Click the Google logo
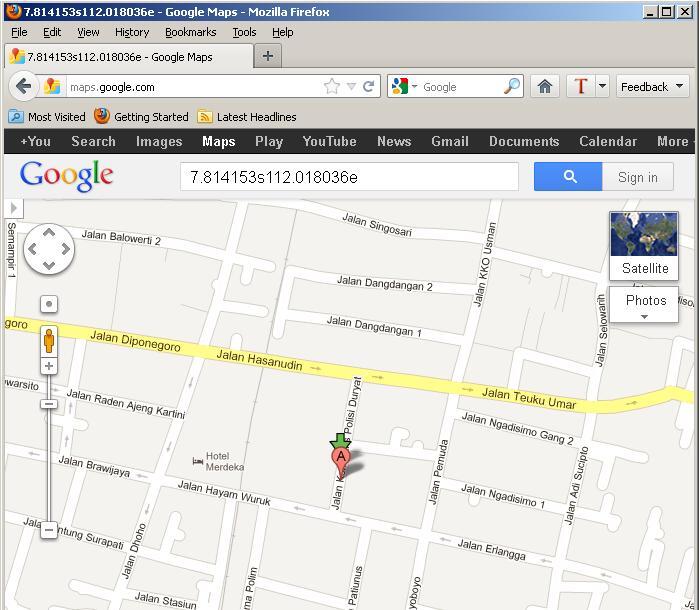Screen dimensions: 699x610 pos(66,177)
